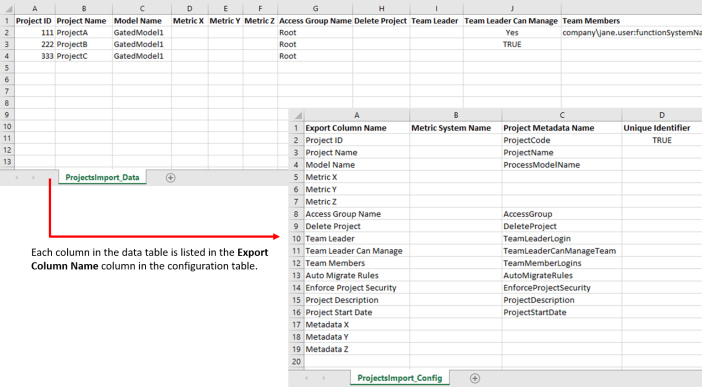702x387 pixels.
Task: Select column C header in config sheet
Action: tap(562, 115)
